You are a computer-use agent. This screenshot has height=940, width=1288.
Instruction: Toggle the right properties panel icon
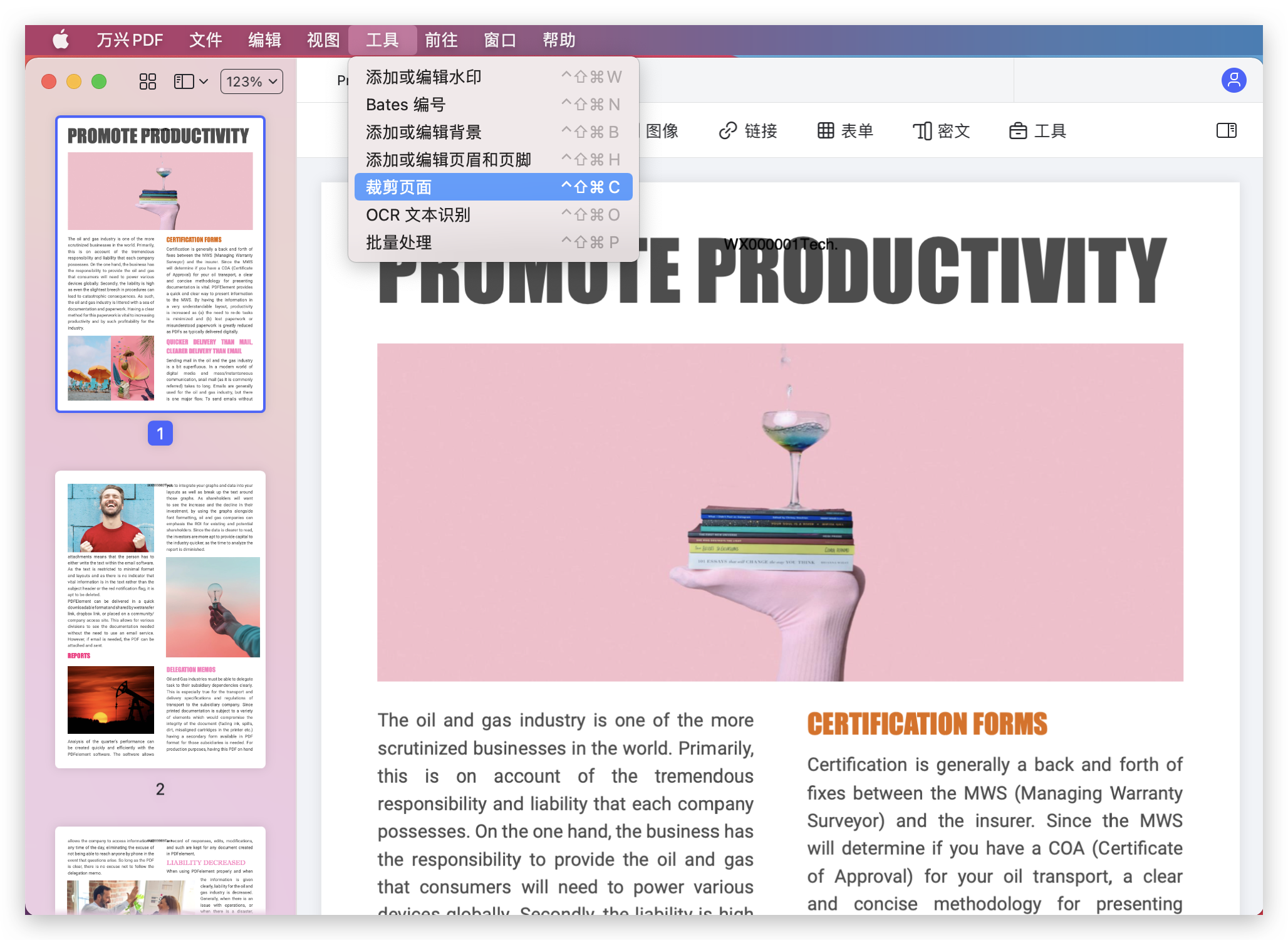1226,131
